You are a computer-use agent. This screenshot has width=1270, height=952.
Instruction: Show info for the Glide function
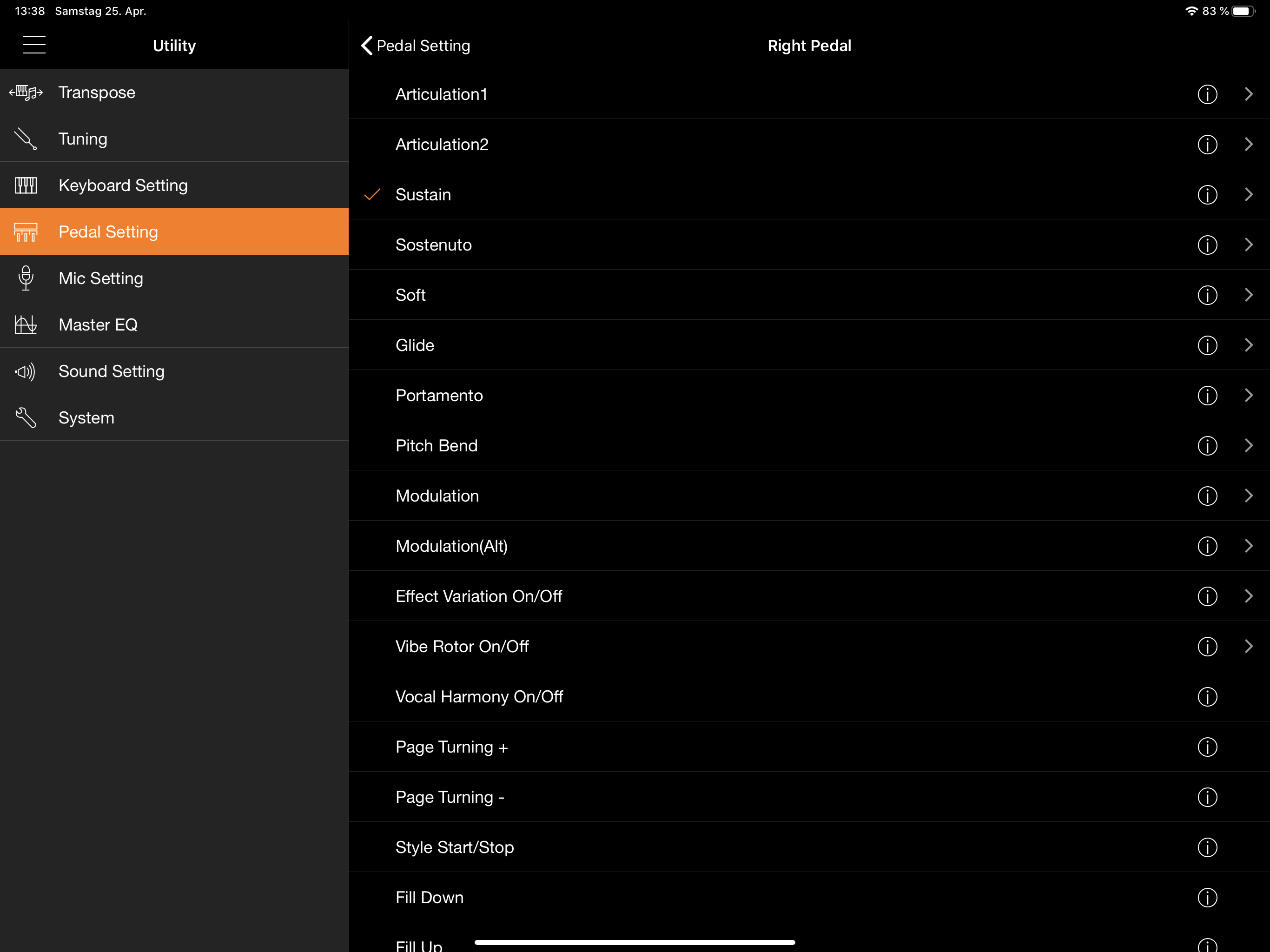tap(1207, 345)
